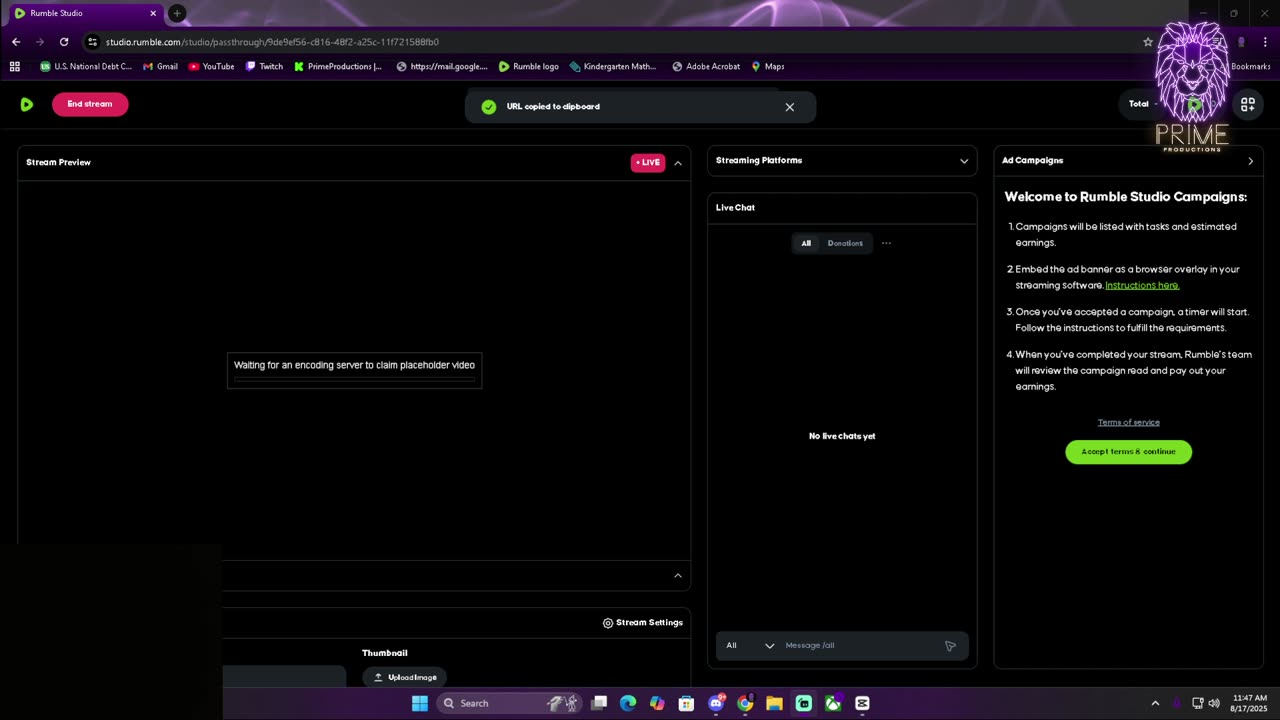Open Copilot from the taskbar

pyautogui.click(x=657, y=703)
